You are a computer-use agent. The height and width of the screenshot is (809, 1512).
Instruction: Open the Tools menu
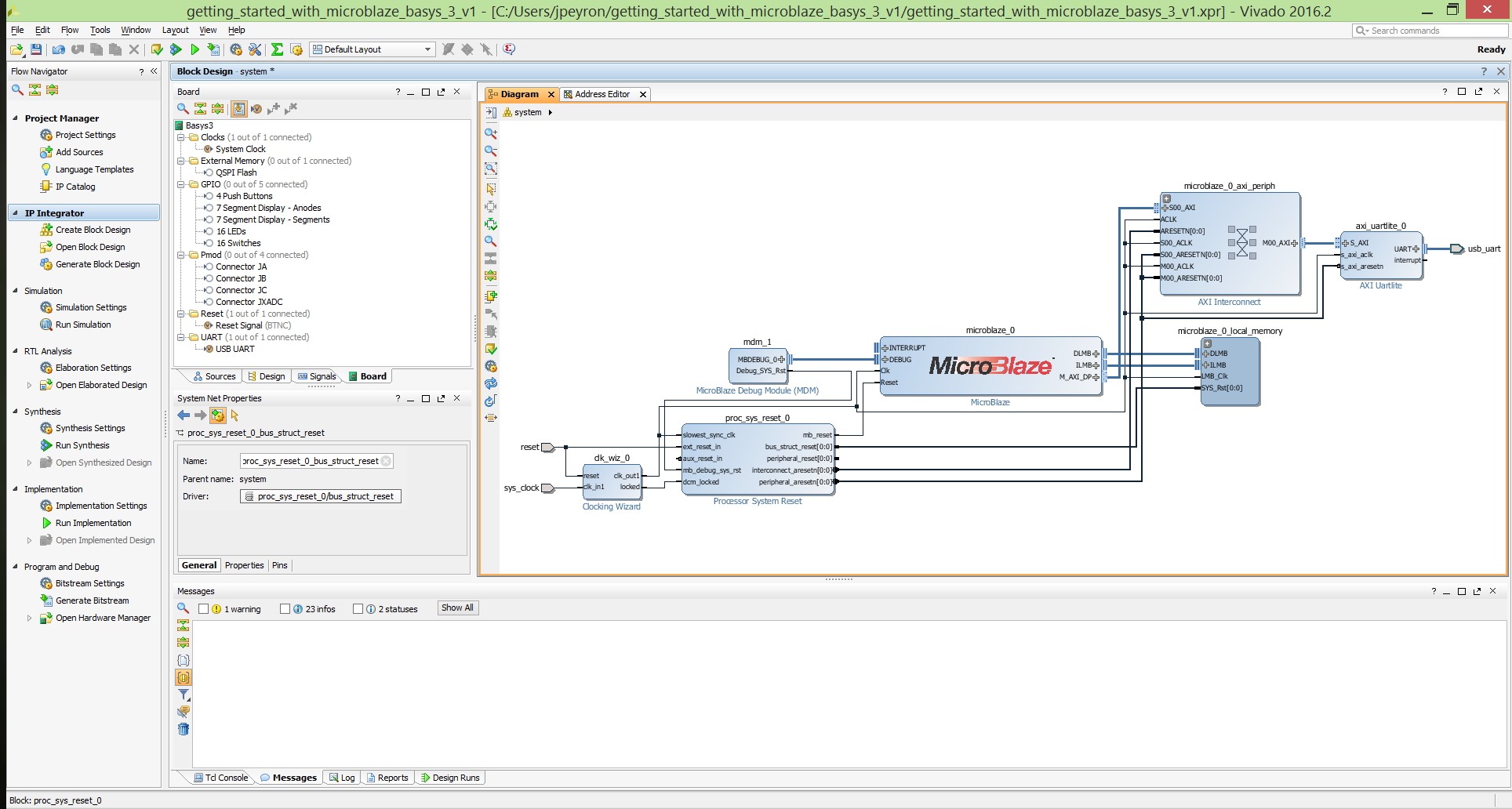[x=100, y=30]
